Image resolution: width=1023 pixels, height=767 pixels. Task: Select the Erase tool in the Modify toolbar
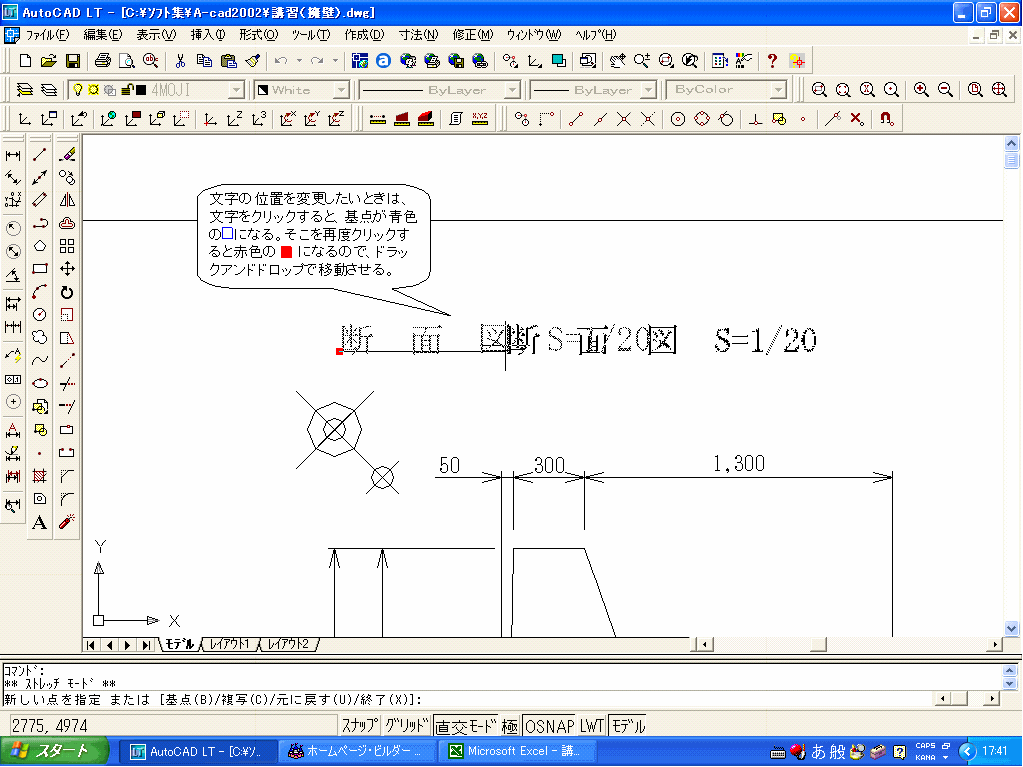point(67,155)
